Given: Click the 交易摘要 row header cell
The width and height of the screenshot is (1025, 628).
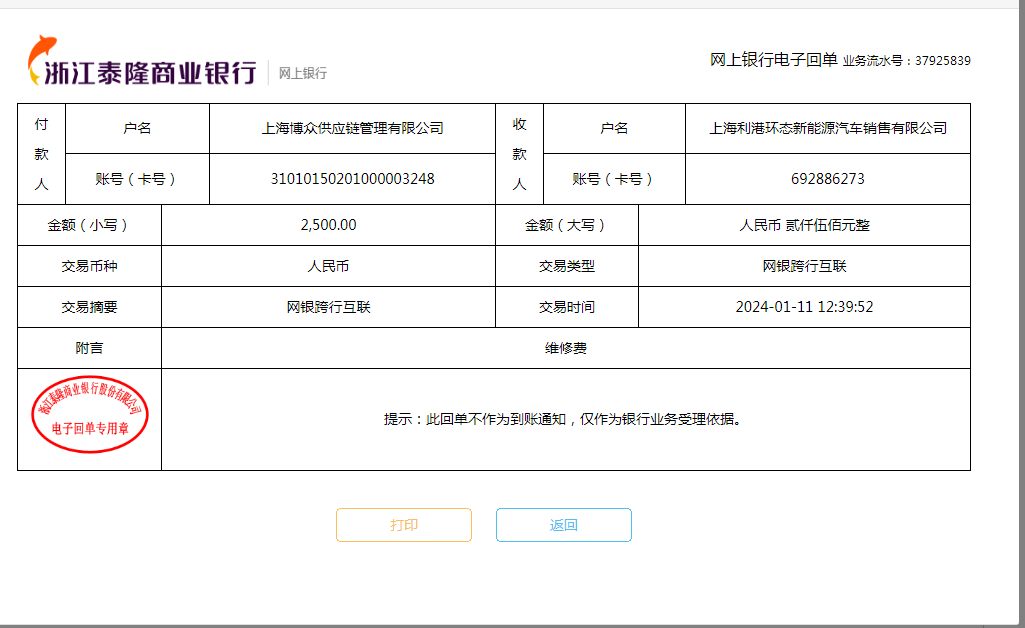Looking at the screenshot, I should point(89,307).
